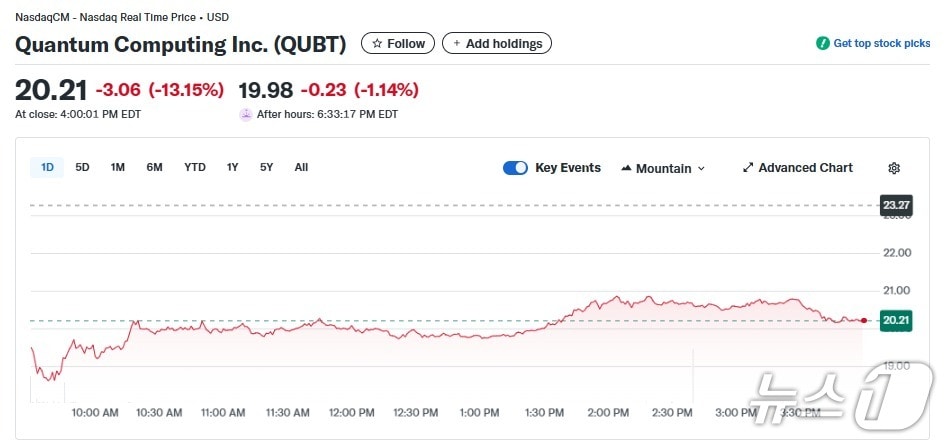This screenshot has width=947, height=444.
Task: Click the 23.27 previous close label
Action: tap(894, 206)
